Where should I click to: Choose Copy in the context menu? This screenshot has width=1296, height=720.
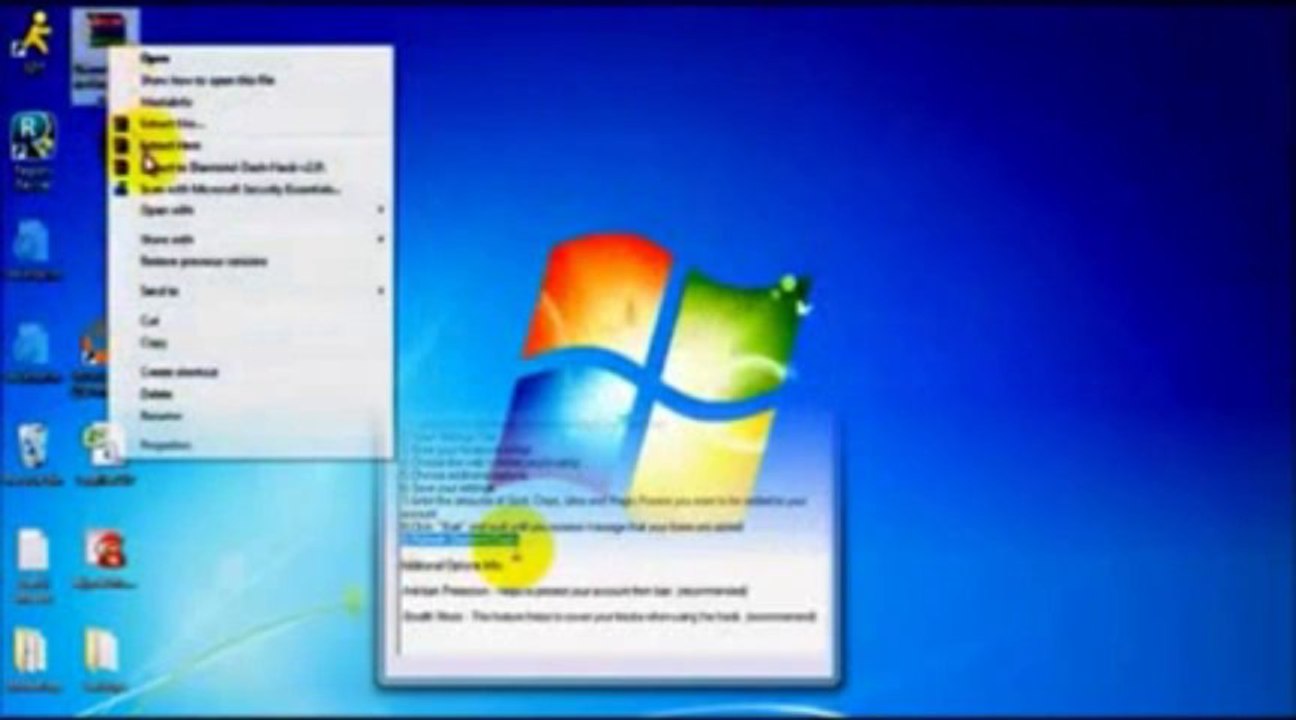(153, 343)
